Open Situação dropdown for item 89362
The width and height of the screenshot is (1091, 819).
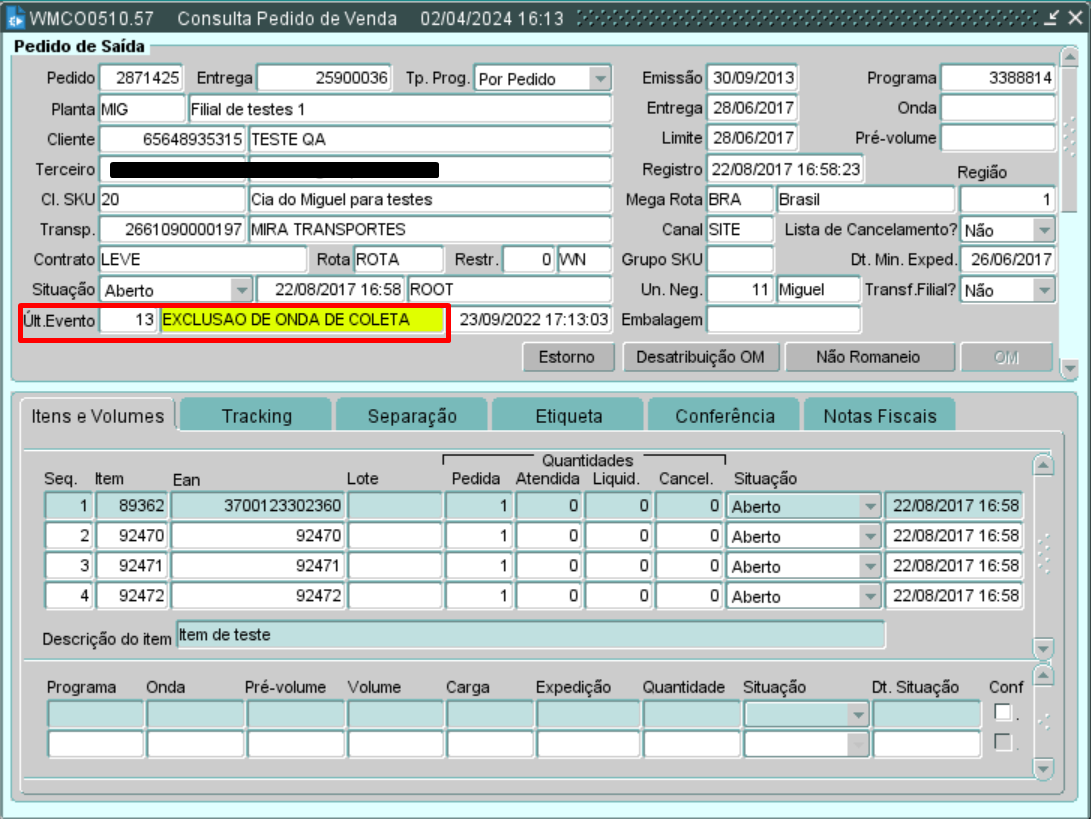[870, 506]
